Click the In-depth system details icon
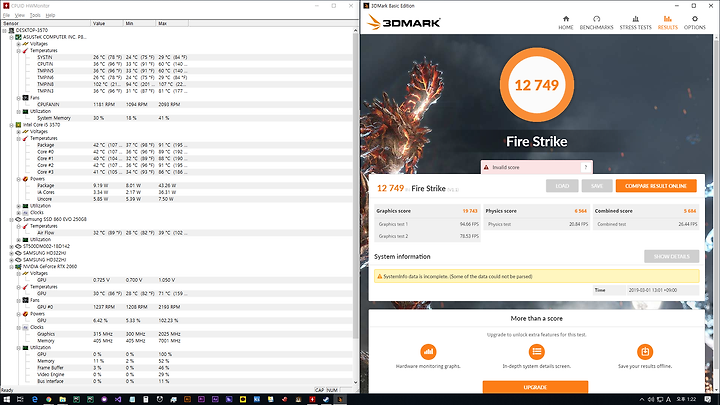720x405 pixels. tap(536, 352)
